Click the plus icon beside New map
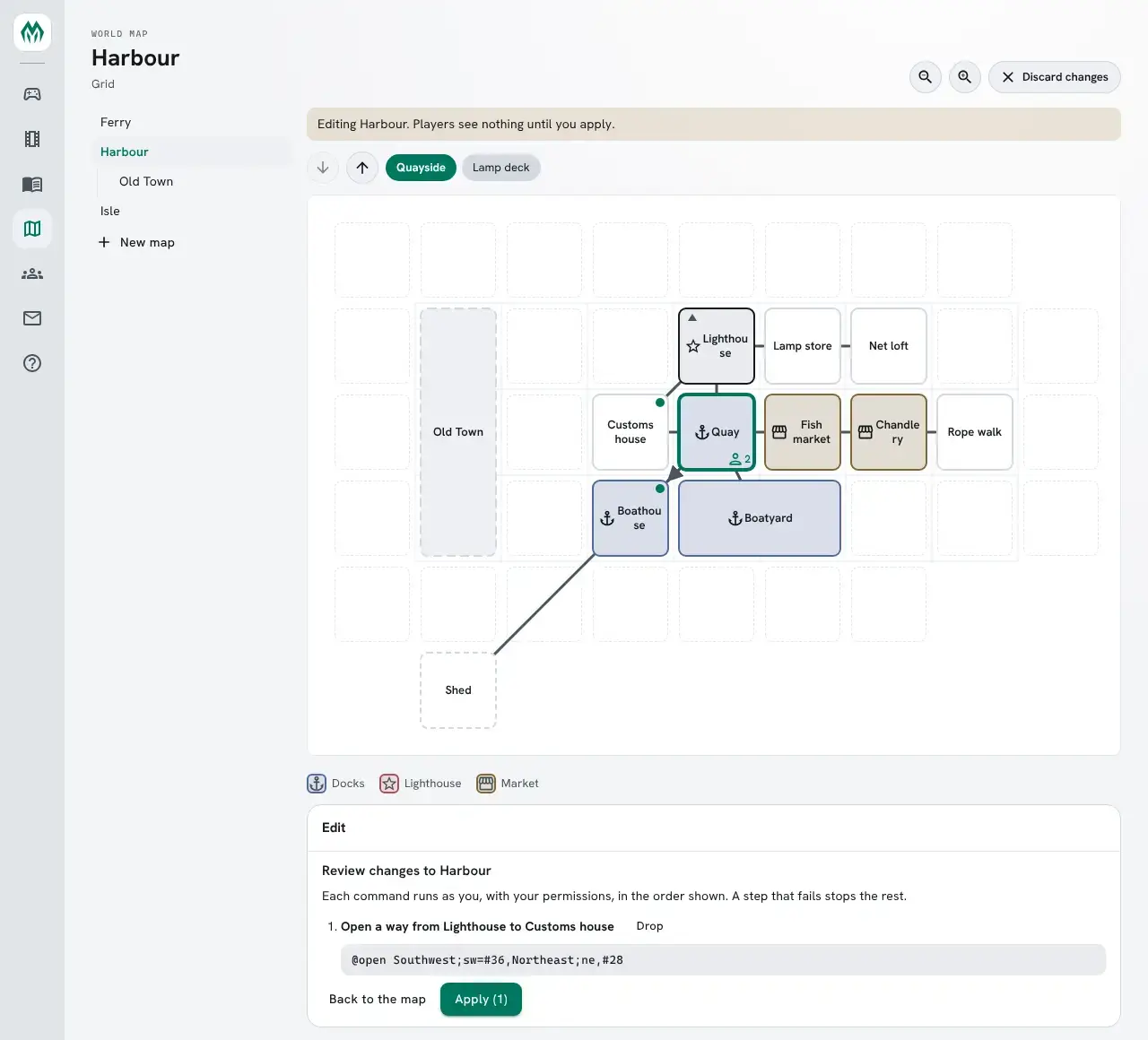The width and height of the screenshot is (1148, 1040). (104, 242)
